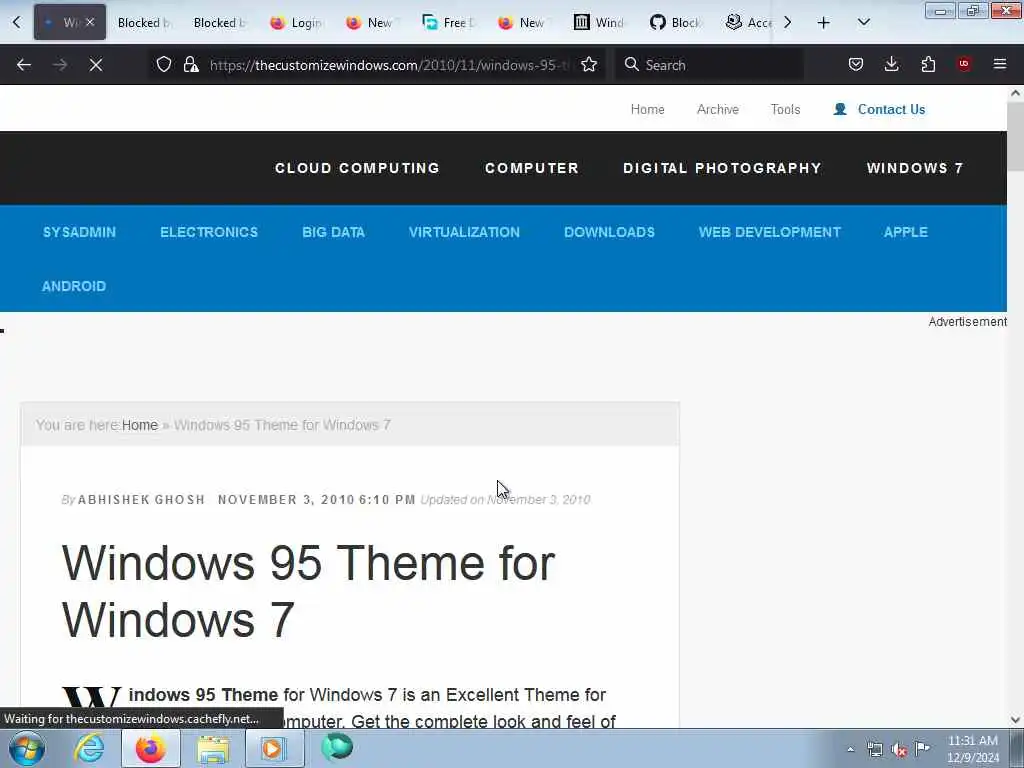Viewport: 1024px width, 768px height.
Task: Open the Digital Photography menu item
Action: click(x=722, y=168)
